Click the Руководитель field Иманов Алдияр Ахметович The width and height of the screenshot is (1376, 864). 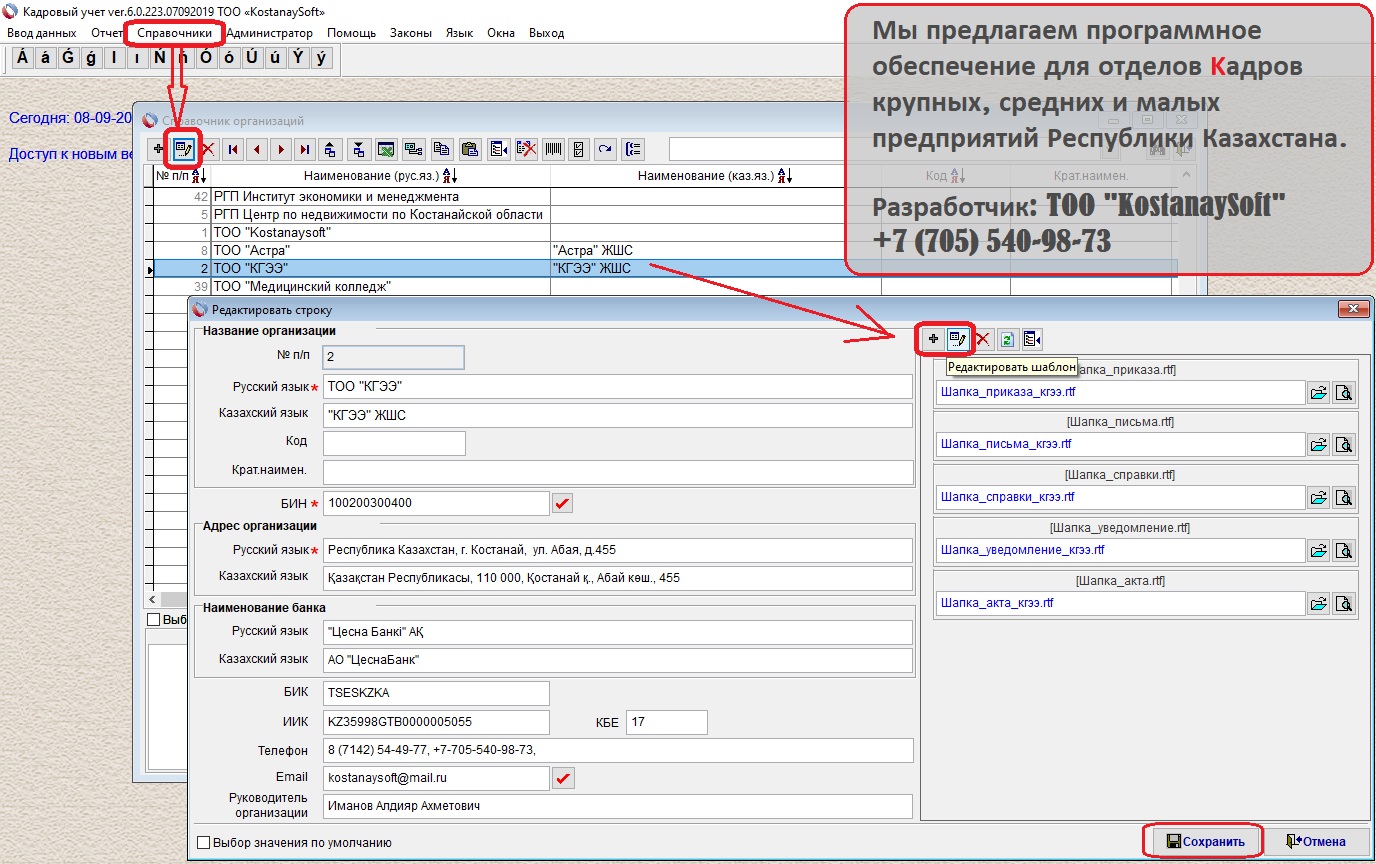pyautogui.click(x=618, y=806)
